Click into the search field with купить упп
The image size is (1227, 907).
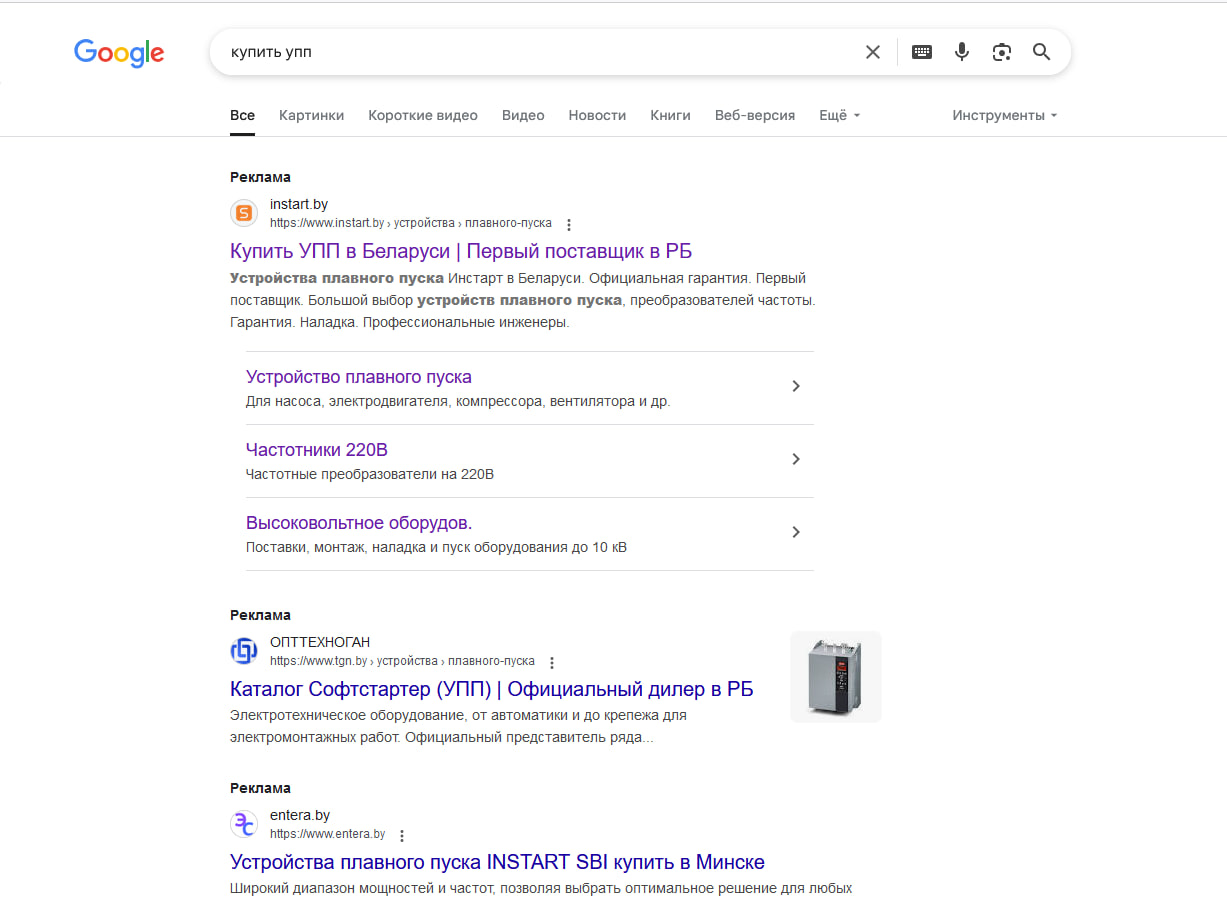click(540, 52)
